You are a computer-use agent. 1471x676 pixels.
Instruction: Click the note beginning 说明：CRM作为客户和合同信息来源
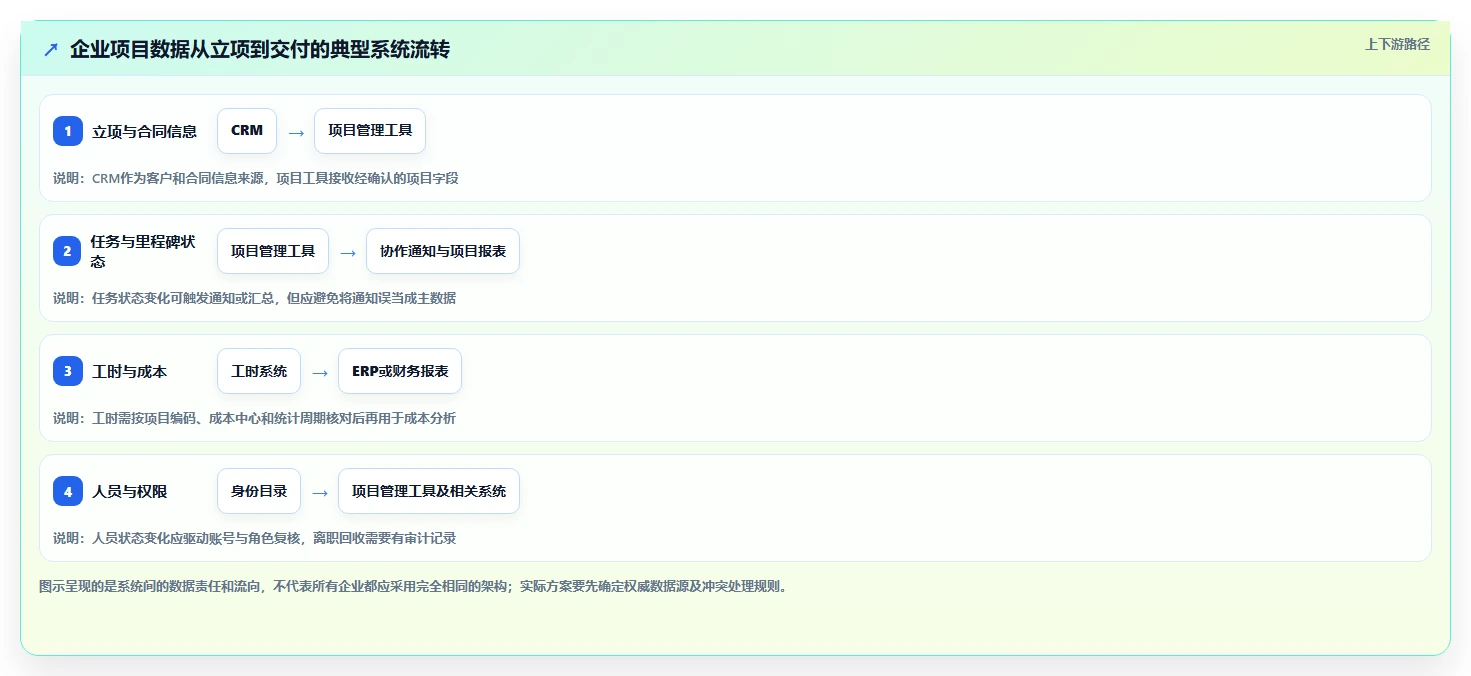coord(256,178)
